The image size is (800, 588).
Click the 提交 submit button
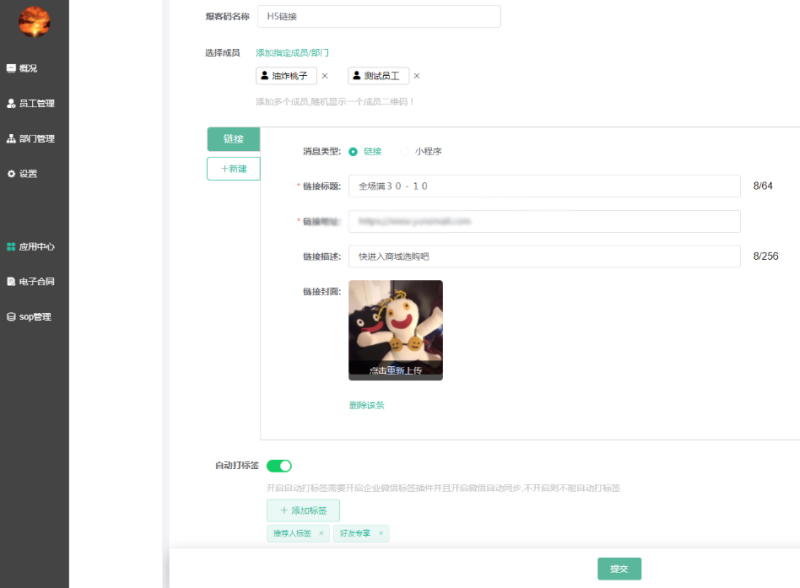coord(619,567)
